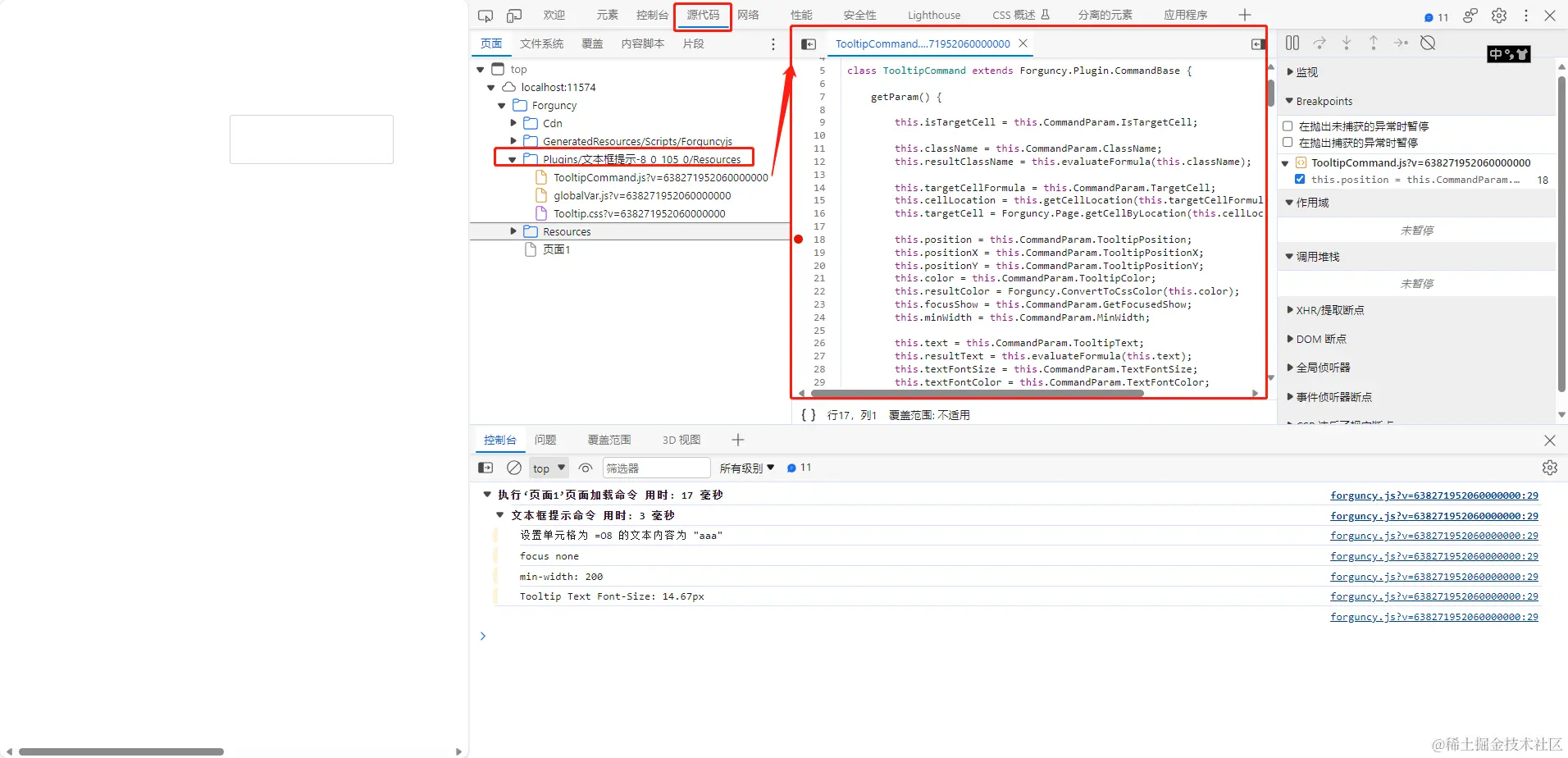1568x758 pixels.
Task: Step over next function call
Action: click(1320, 43)
